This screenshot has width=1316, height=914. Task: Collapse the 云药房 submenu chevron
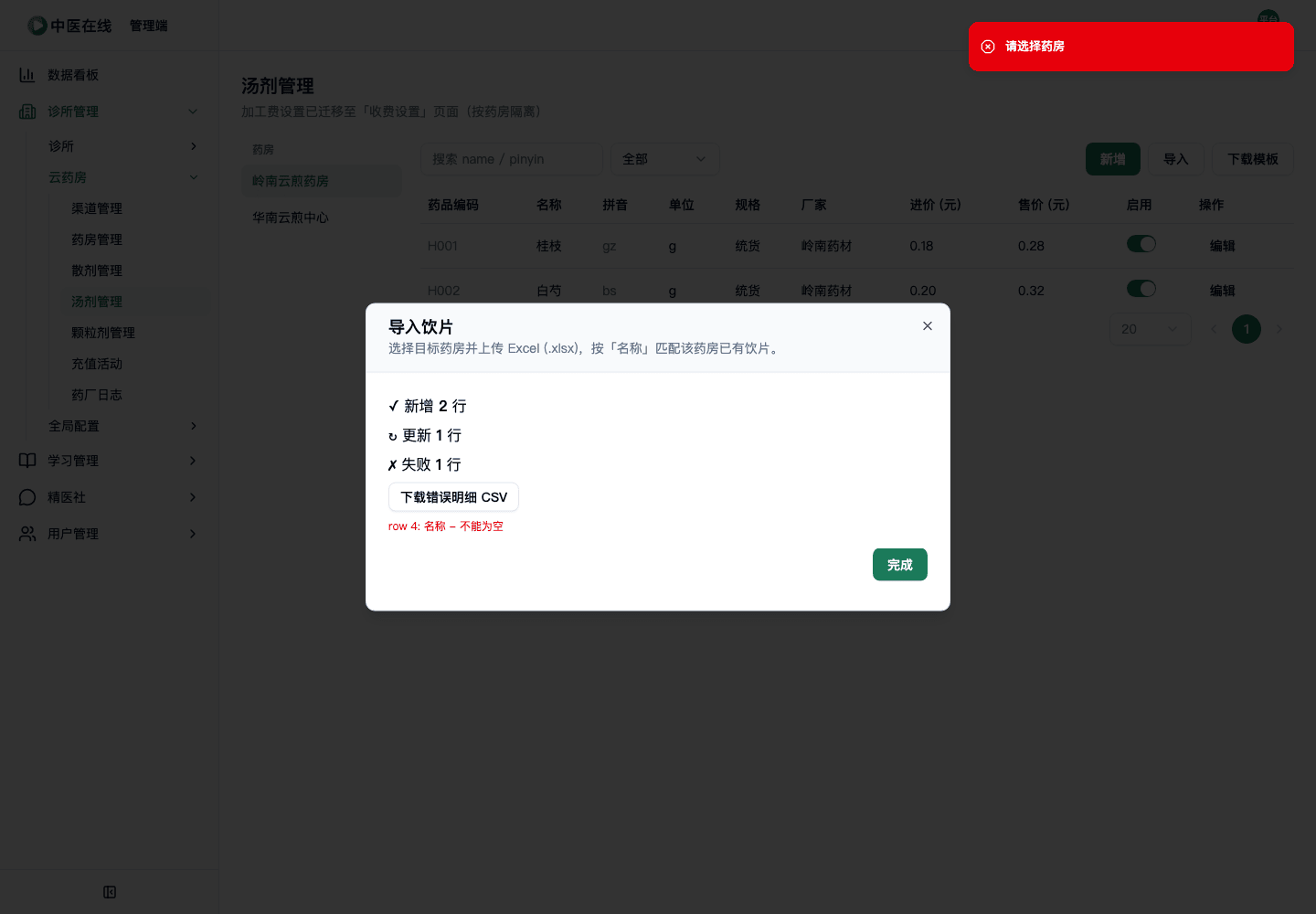pyautogui.click(x=193, y=177)
